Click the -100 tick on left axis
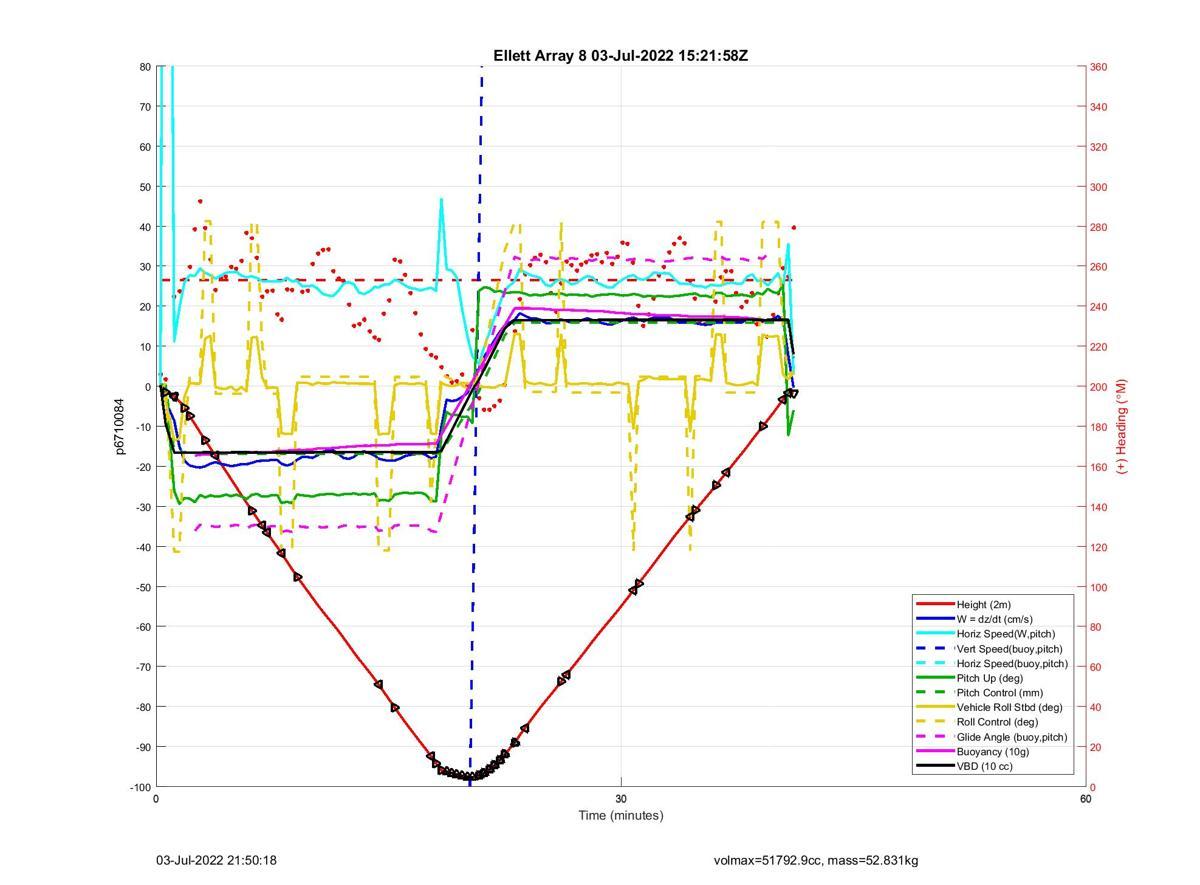The width and height of the screenshot is (1200, 885). click(140, 787)
